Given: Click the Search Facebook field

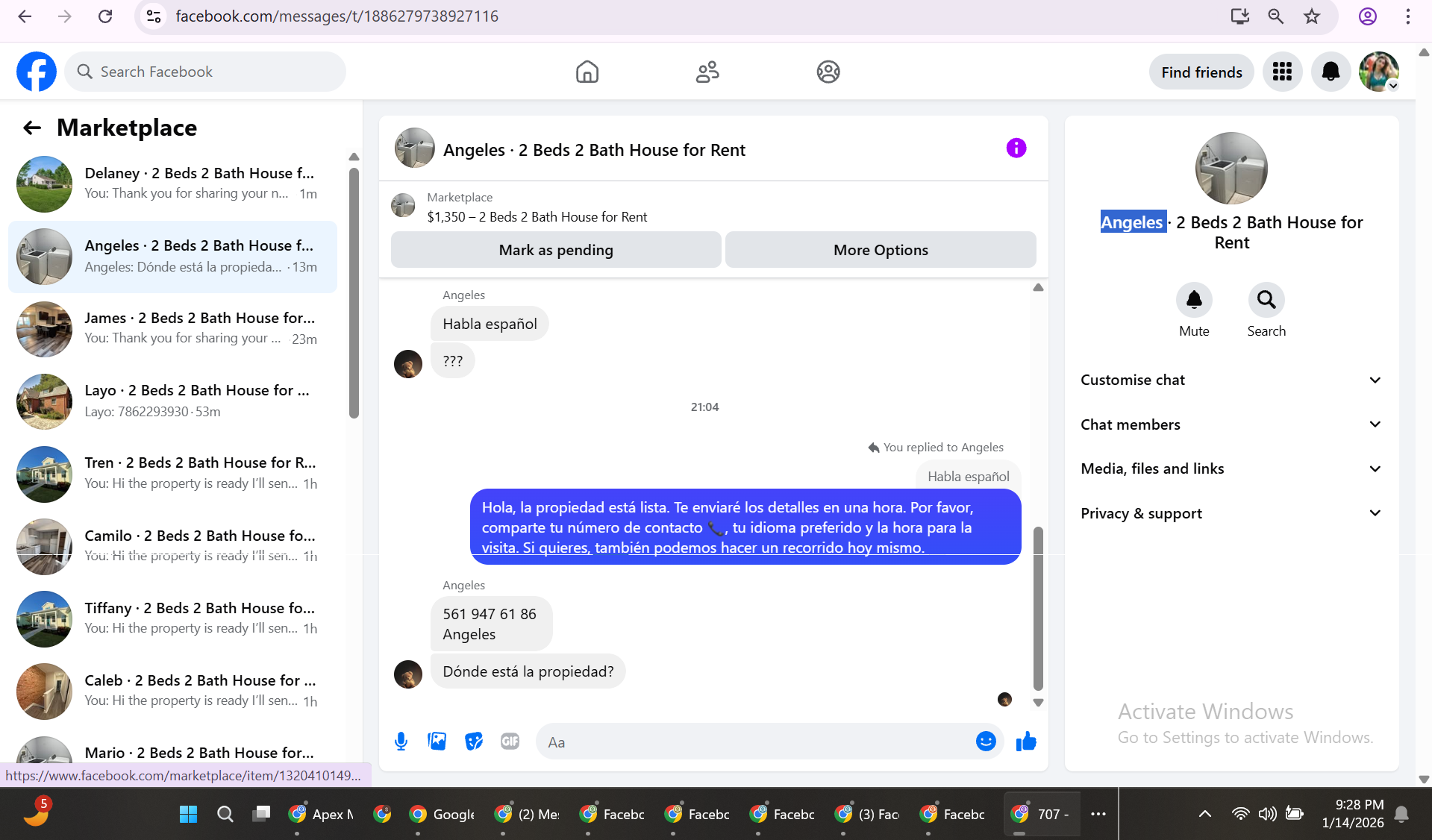Looking at the screenshot, I should [205, 72].
